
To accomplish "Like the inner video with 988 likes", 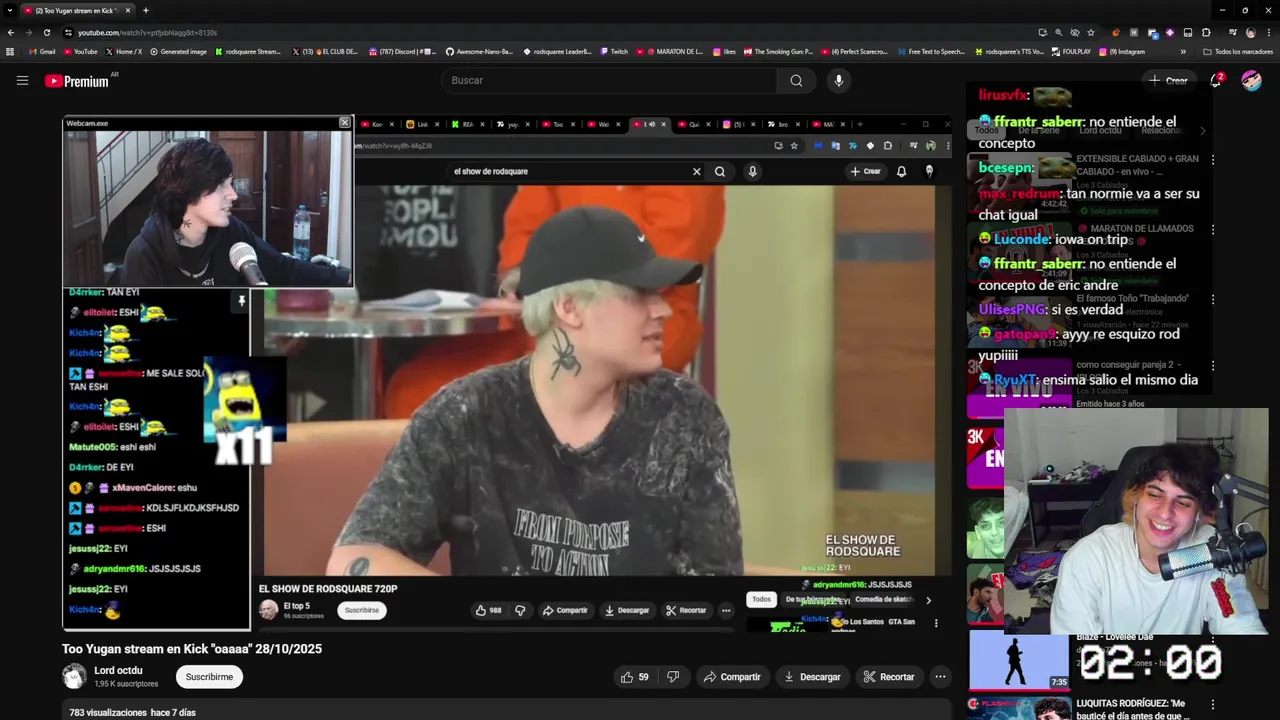I will coord(488,610).
